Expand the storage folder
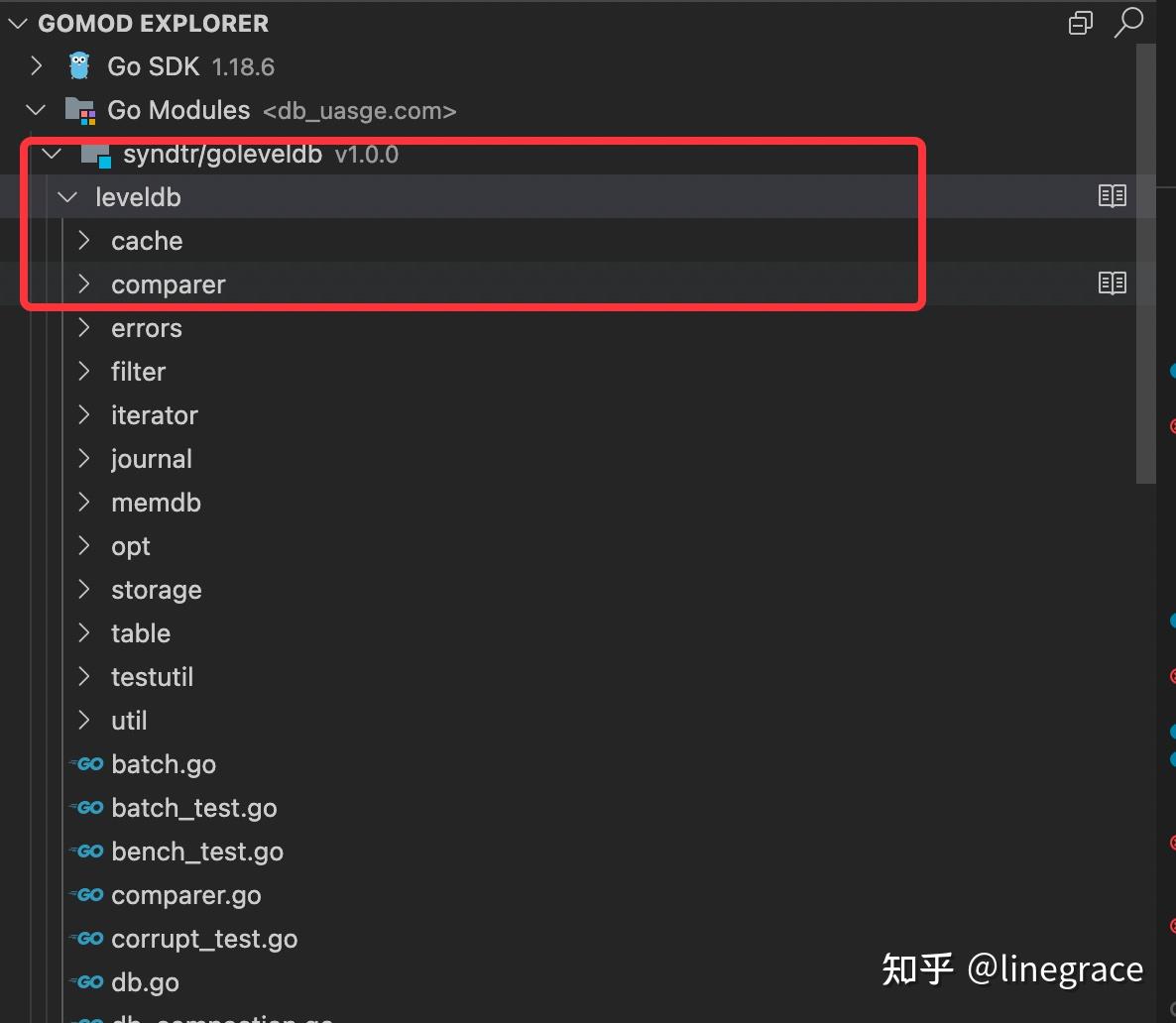This screenshot has width=1176, height=1023. [x=84, y=589]
